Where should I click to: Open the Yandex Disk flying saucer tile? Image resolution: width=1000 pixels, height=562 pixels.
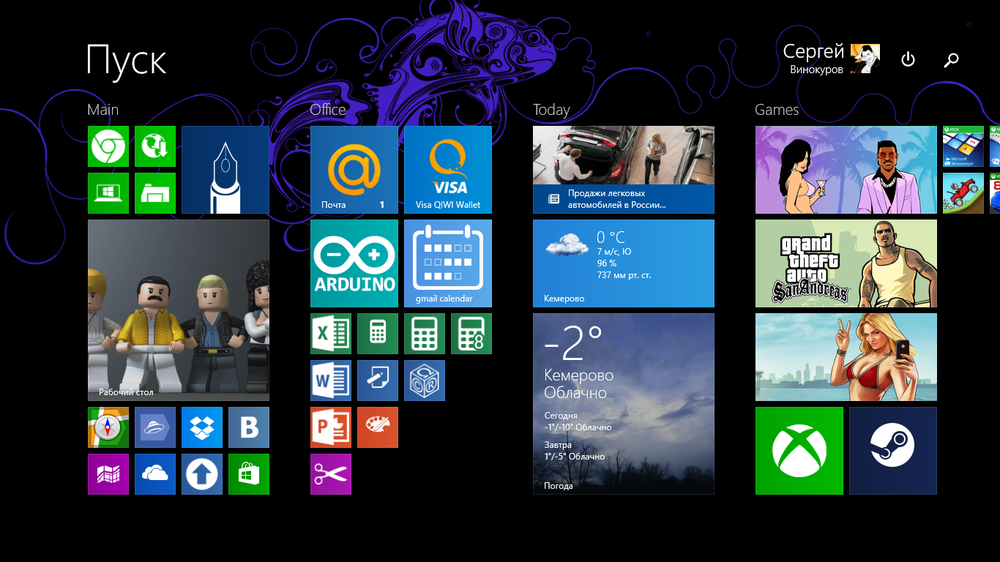(x=155, y=427)
